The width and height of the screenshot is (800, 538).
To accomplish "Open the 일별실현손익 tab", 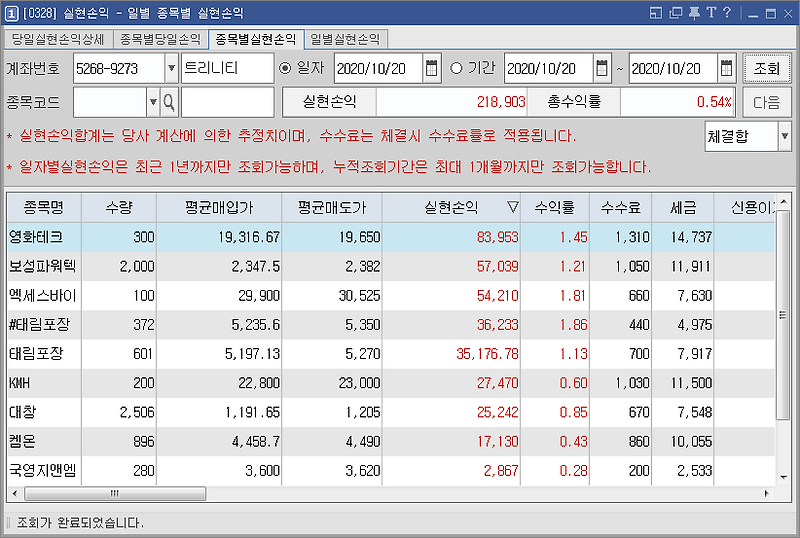I will 345,39.
